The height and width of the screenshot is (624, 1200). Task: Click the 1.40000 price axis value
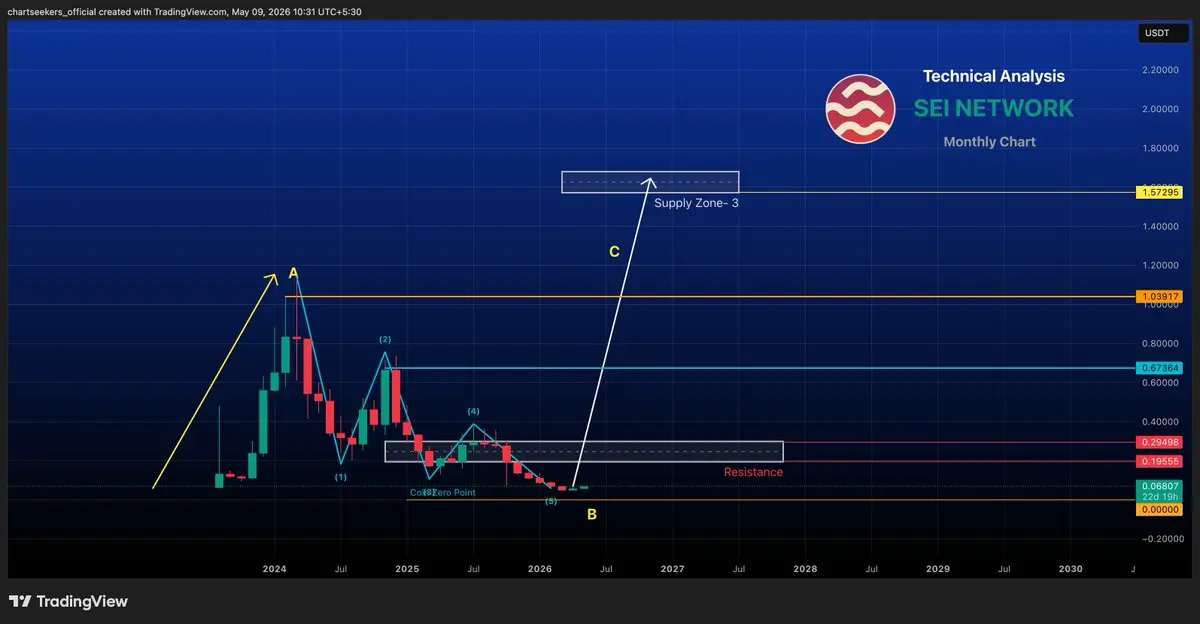tap(1159, 227)
